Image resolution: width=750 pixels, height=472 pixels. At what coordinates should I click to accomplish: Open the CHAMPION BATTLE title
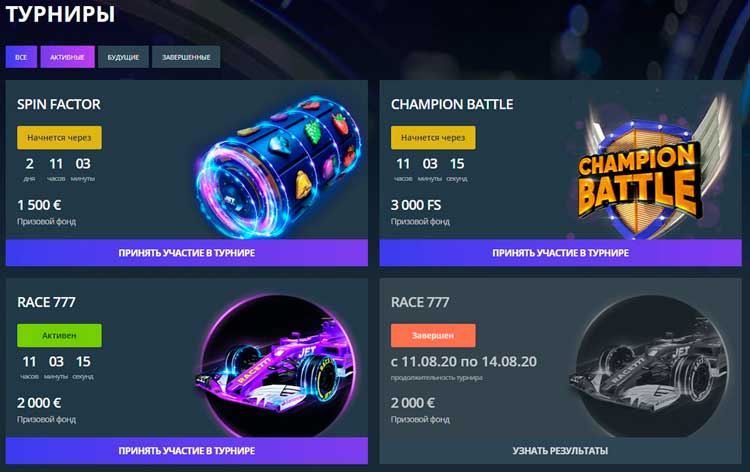[x=452, y=104]
